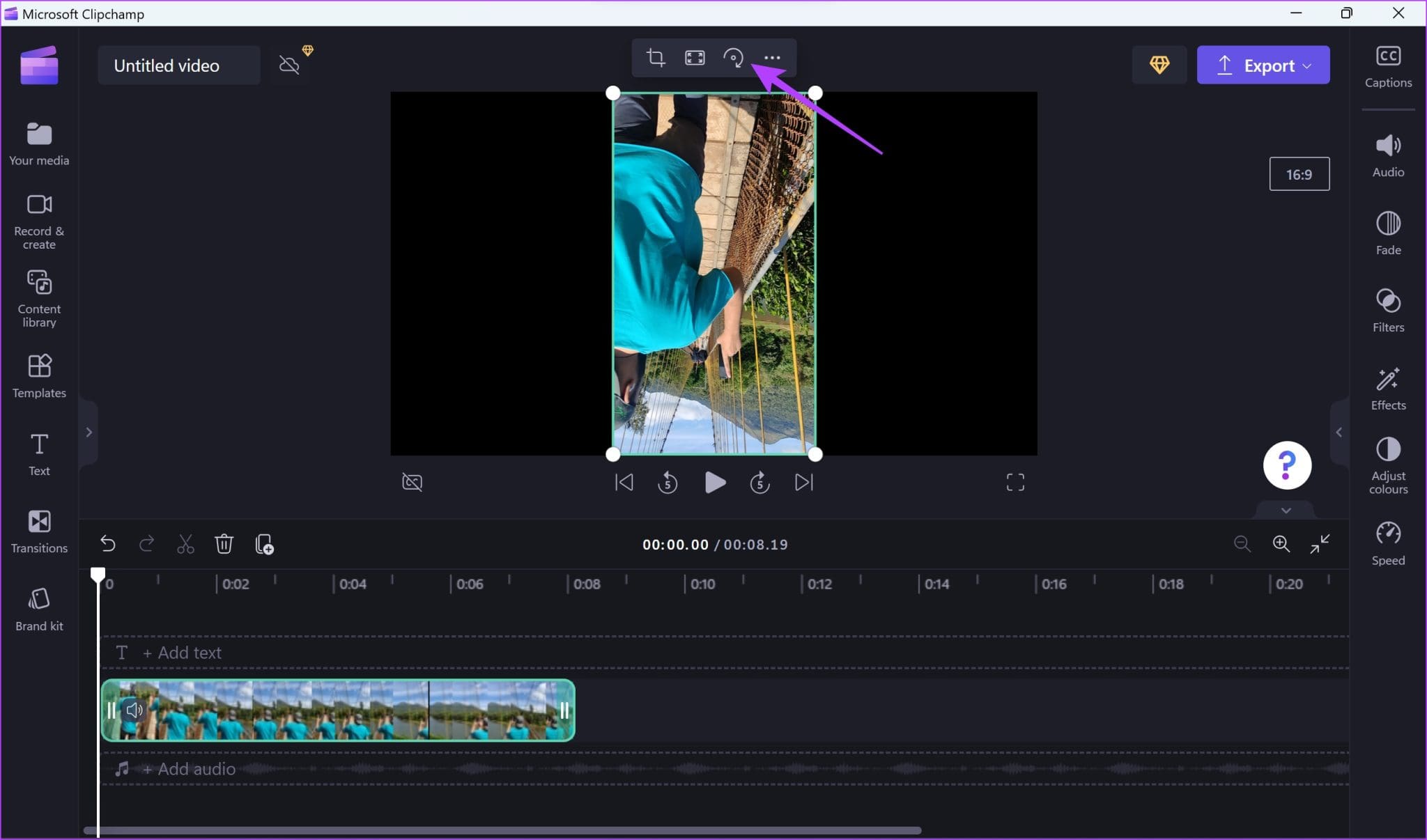This screenshot has width=1427, height=840.
Task: Mute the clip audio on the timeline
Action: [x=134, y=710]
